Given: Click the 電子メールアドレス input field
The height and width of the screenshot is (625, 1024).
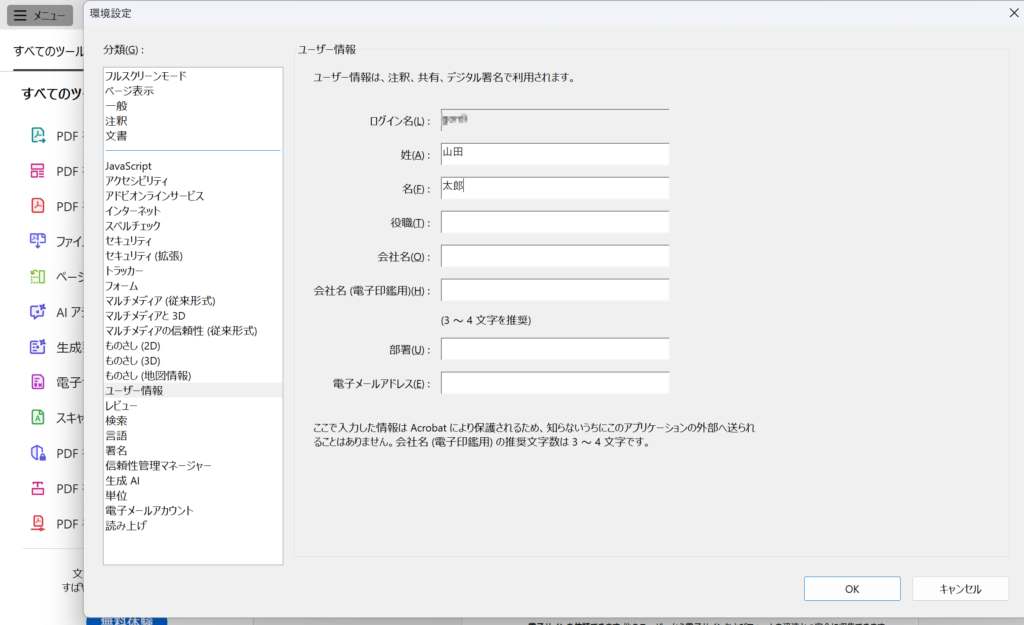Looking at the screenshot, I should [554, 383].
